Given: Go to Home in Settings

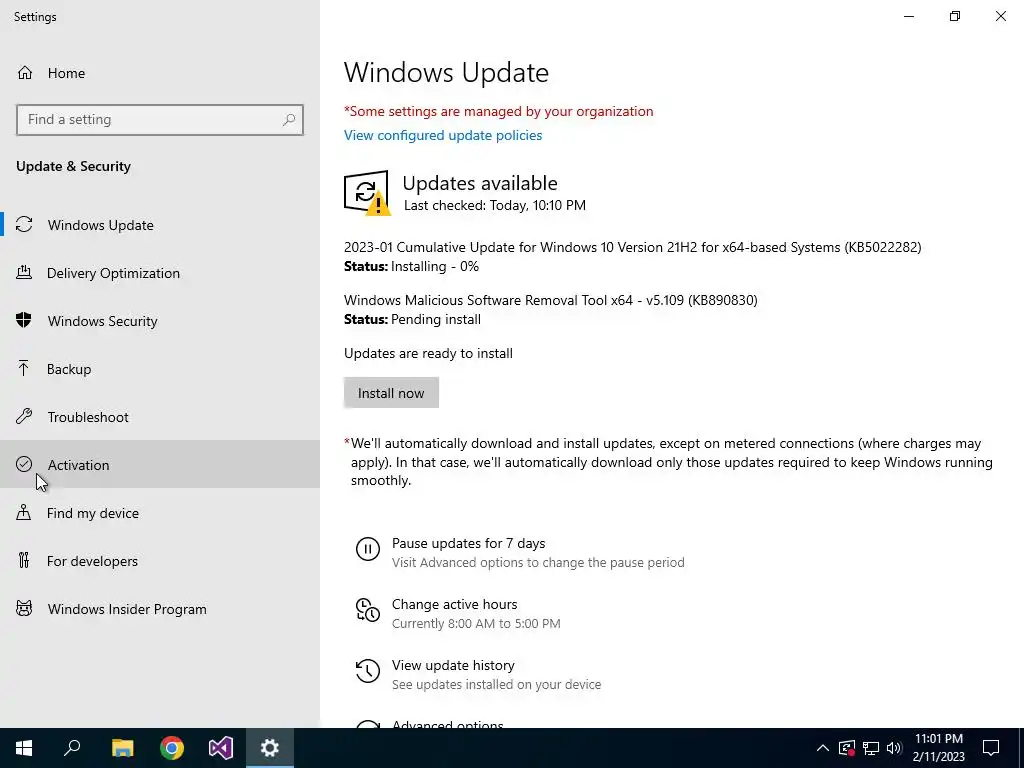Looking at the screenshot, I should tap(160, 72).
